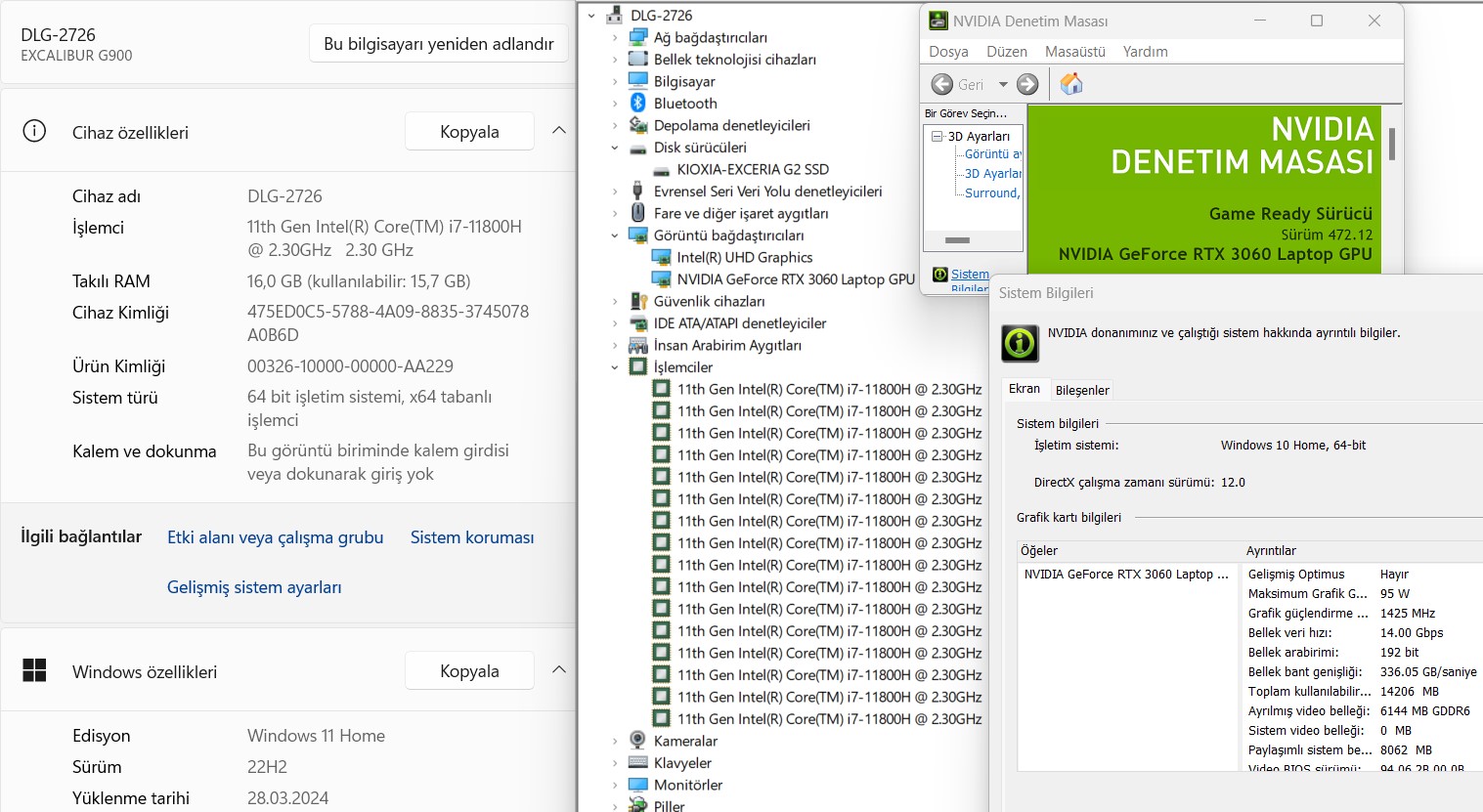This screenshot has height=812, width=1483.
Task: Click the Intel(R) UHD Graphics adapter icon
Action: (662, 257)
